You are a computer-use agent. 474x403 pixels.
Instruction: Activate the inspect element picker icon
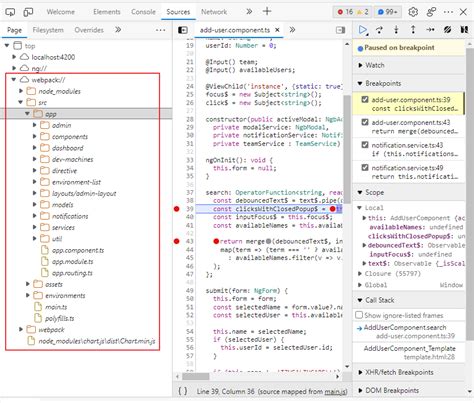(x=10, y=12)
